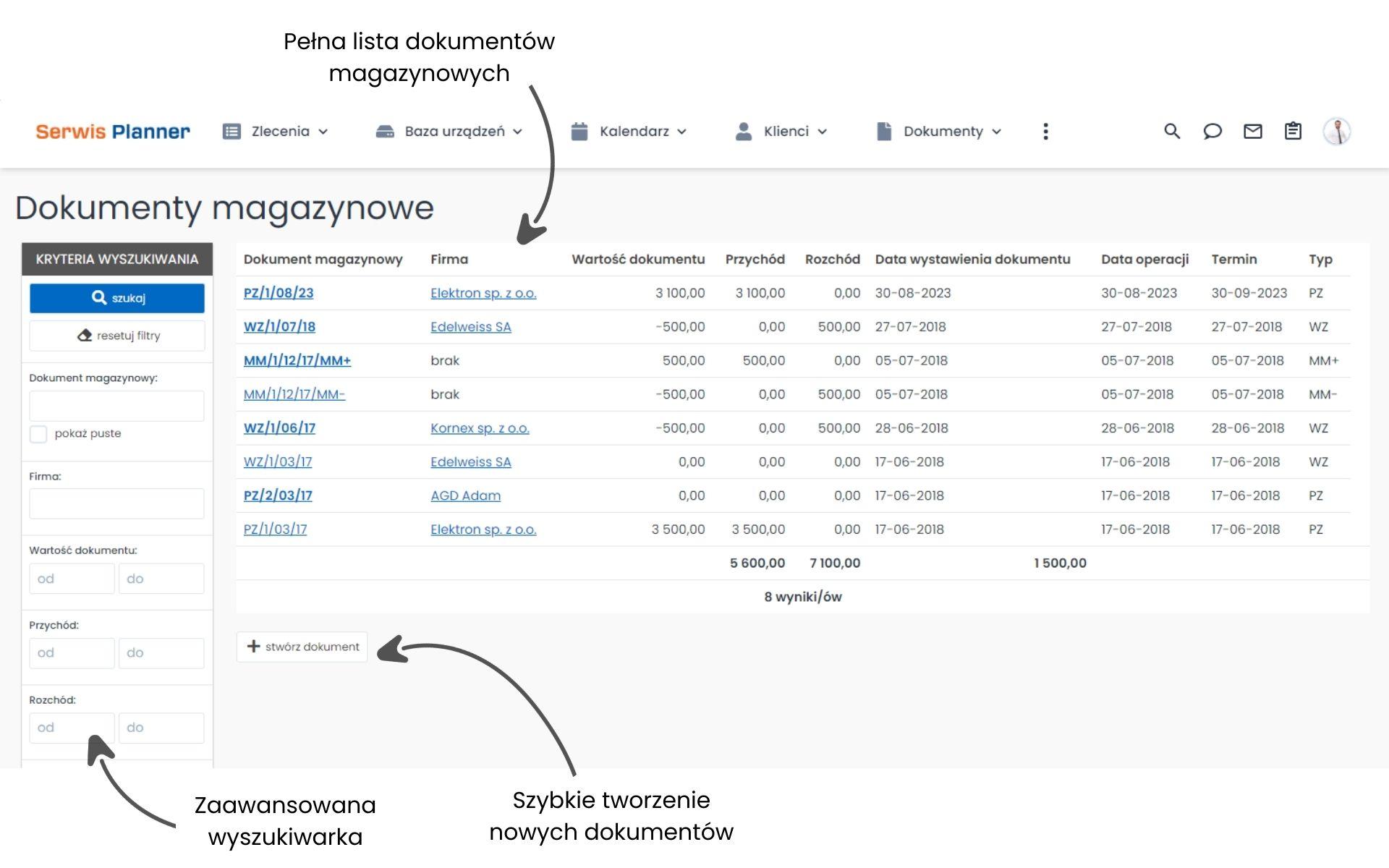
Task: Open document WZ/1/03/17
Action: [278, 461]
